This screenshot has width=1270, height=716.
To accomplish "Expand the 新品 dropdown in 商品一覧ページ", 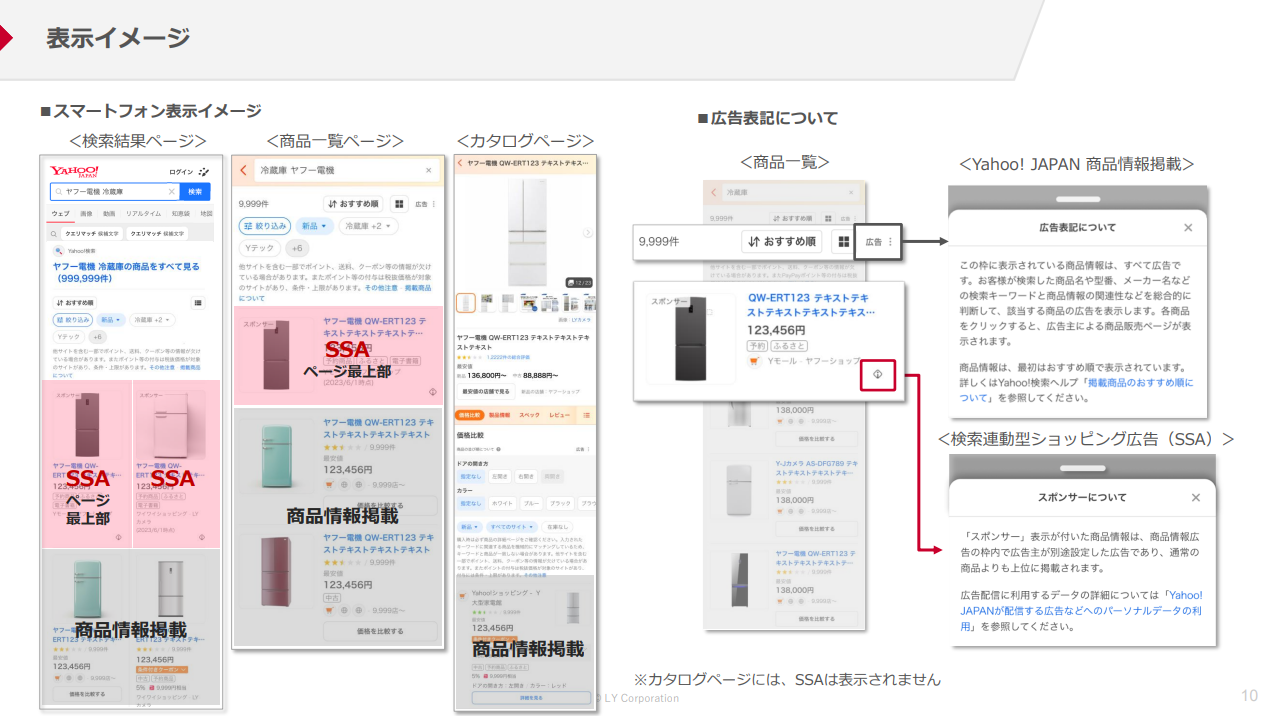I will [315, 226].
